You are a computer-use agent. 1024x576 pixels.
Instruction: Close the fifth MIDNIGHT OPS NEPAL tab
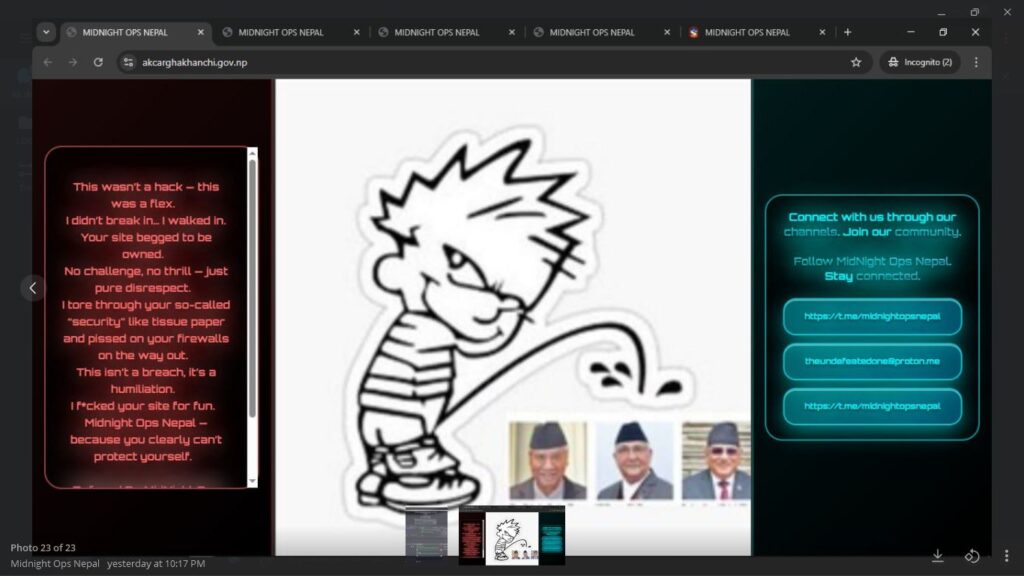(822, 32)
